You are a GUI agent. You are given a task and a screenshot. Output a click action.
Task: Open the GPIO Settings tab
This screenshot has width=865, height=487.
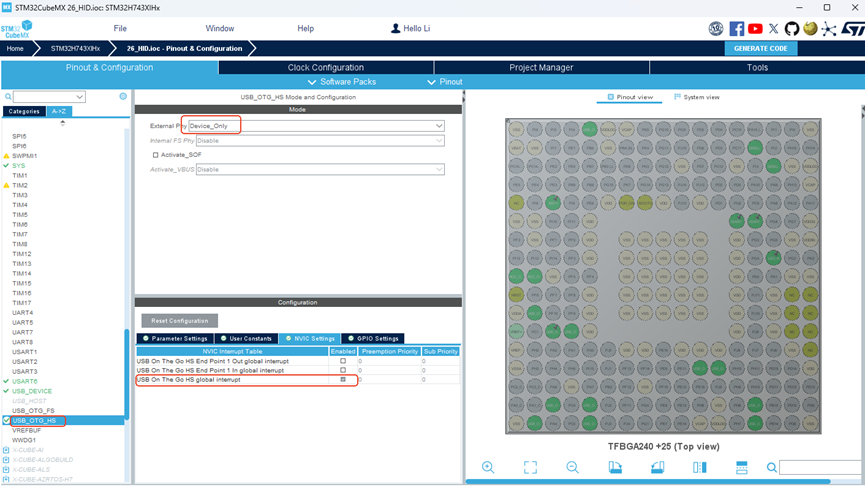[372, 339]
